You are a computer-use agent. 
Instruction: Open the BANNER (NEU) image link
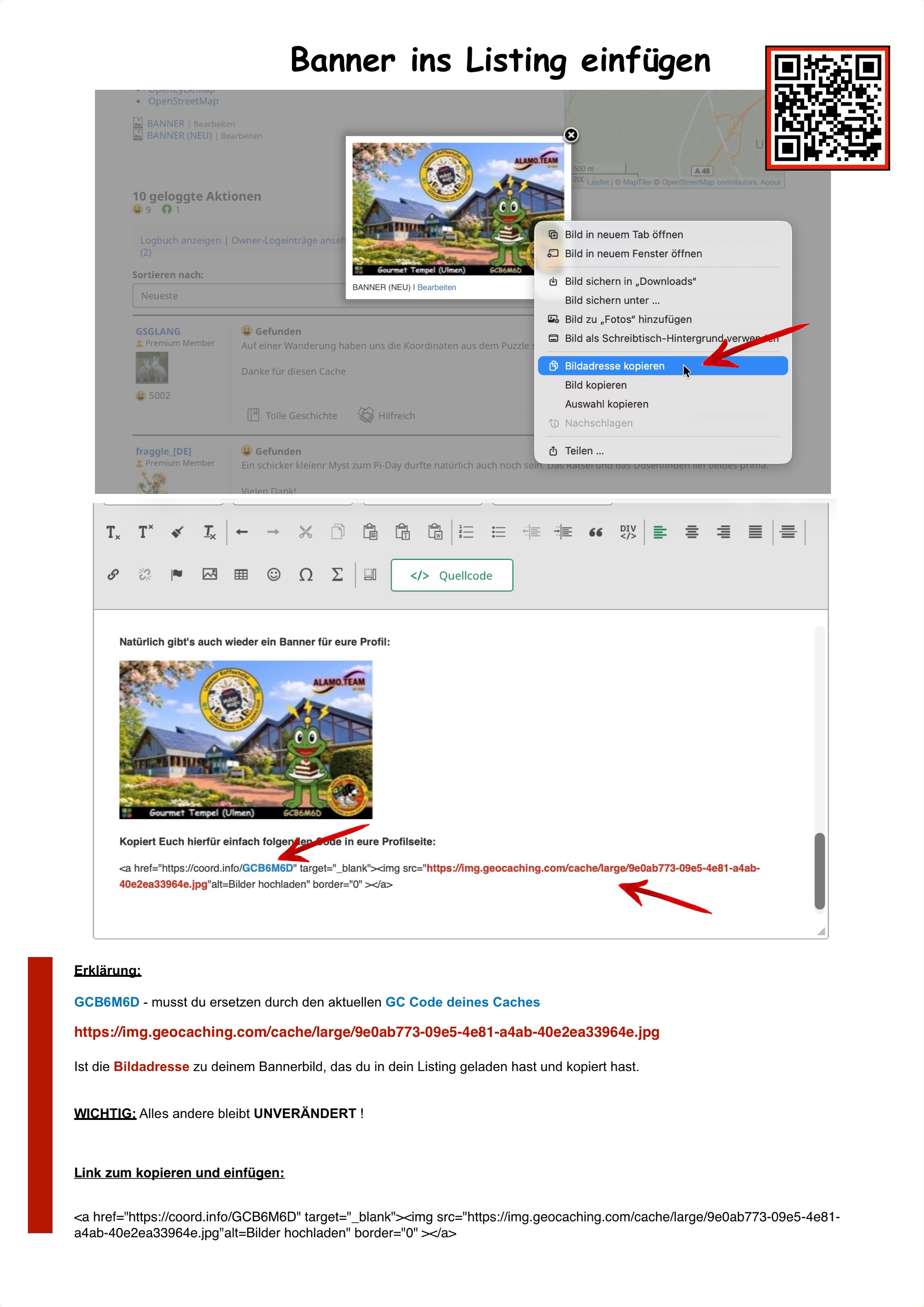point(179,135)
